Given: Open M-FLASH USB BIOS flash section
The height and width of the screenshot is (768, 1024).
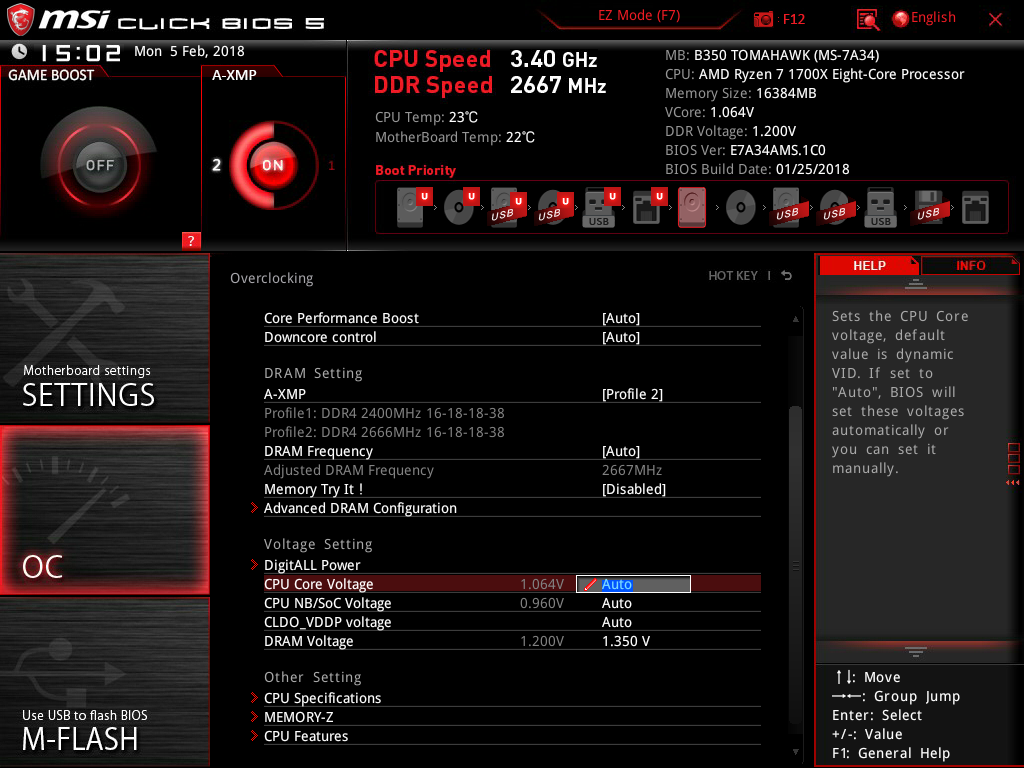Looking at the screenshot, I should (104, 681).
